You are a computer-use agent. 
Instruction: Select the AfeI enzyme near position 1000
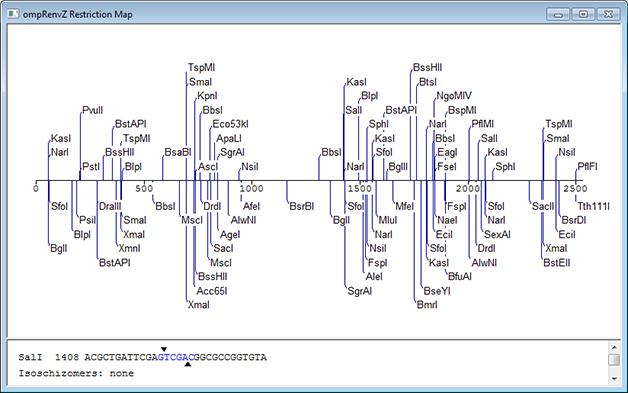click(x=251, y=206)
